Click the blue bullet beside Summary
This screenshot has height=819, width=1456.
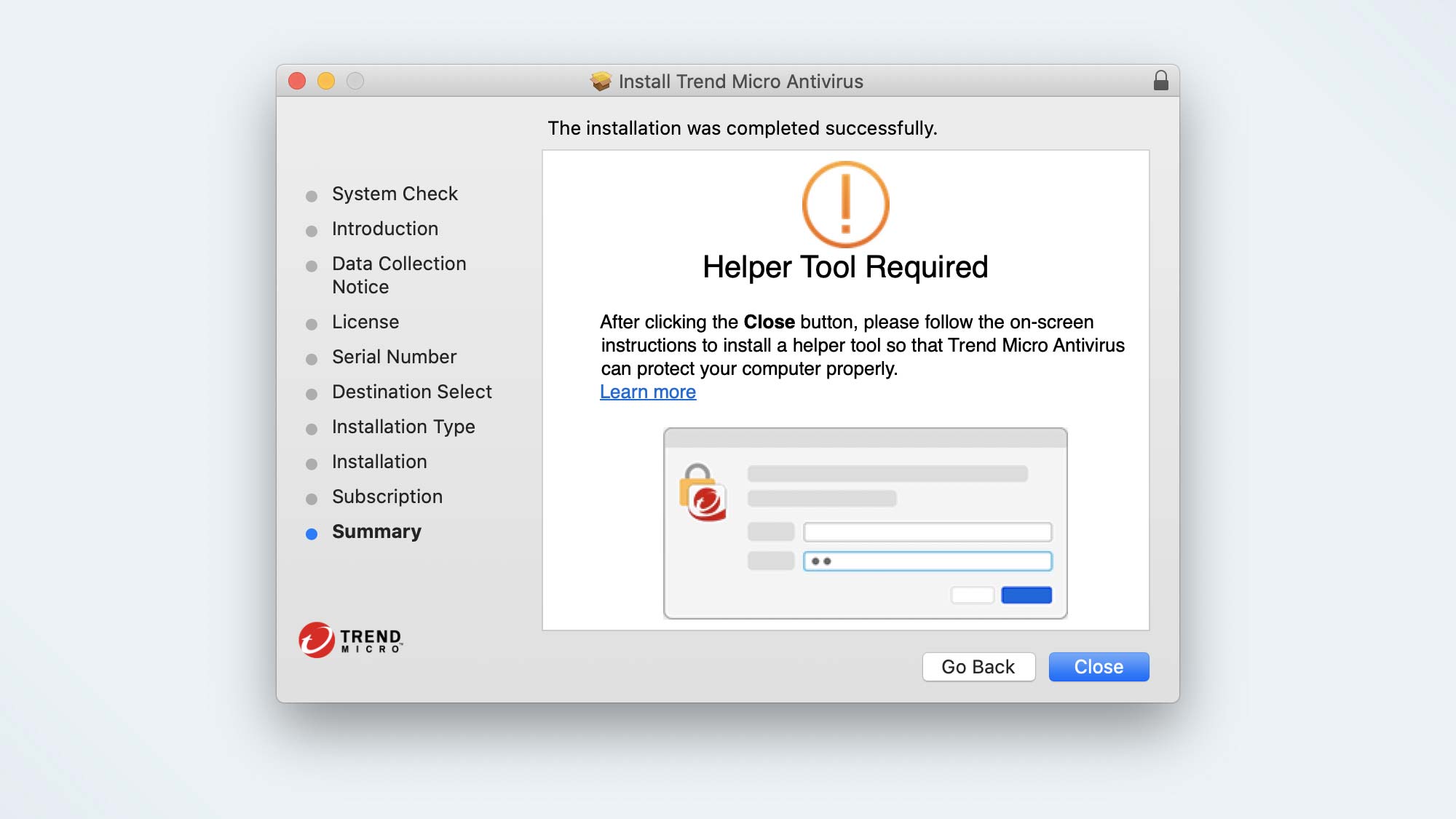pyautogui.click(x=312, y=534)
